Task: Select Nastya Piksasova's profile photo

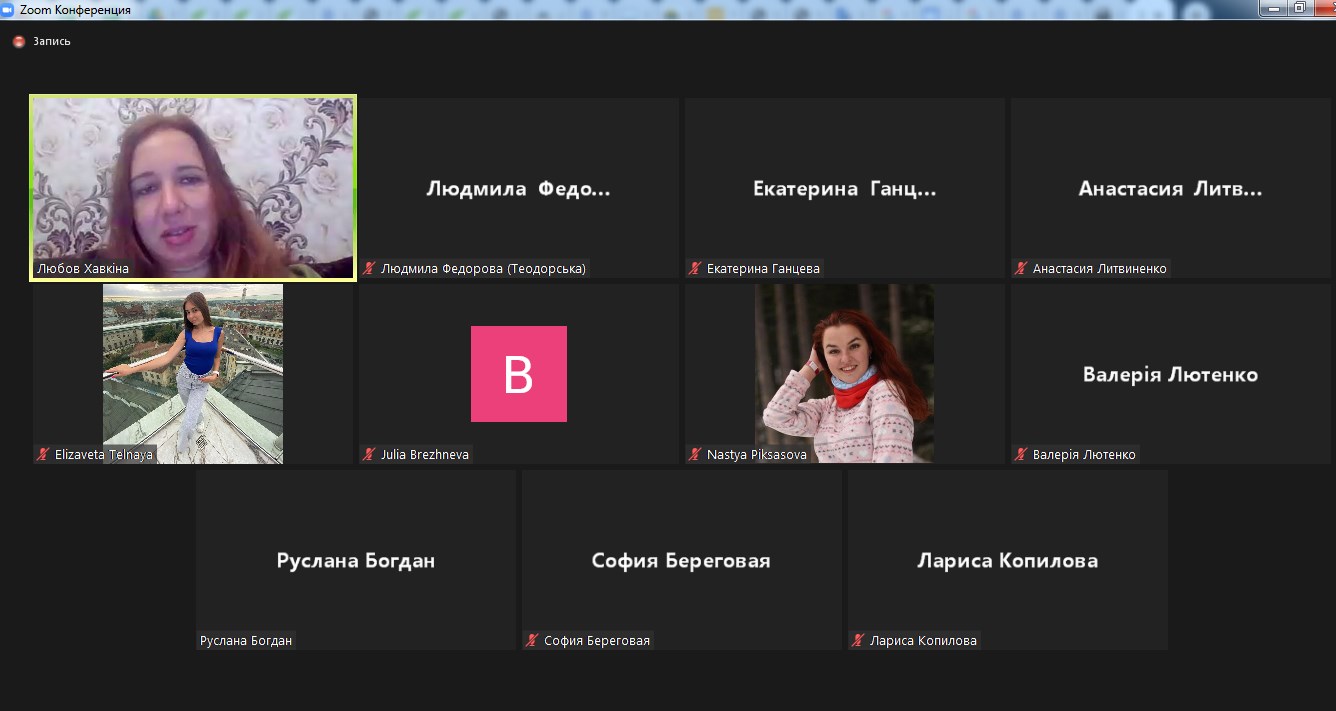Action: click(x=845, y=374)
